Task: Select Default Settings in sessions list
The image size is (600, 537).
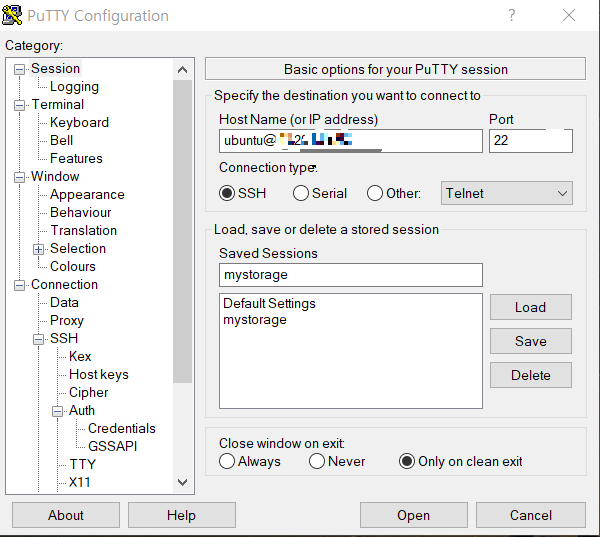Action: click(269, 304)
